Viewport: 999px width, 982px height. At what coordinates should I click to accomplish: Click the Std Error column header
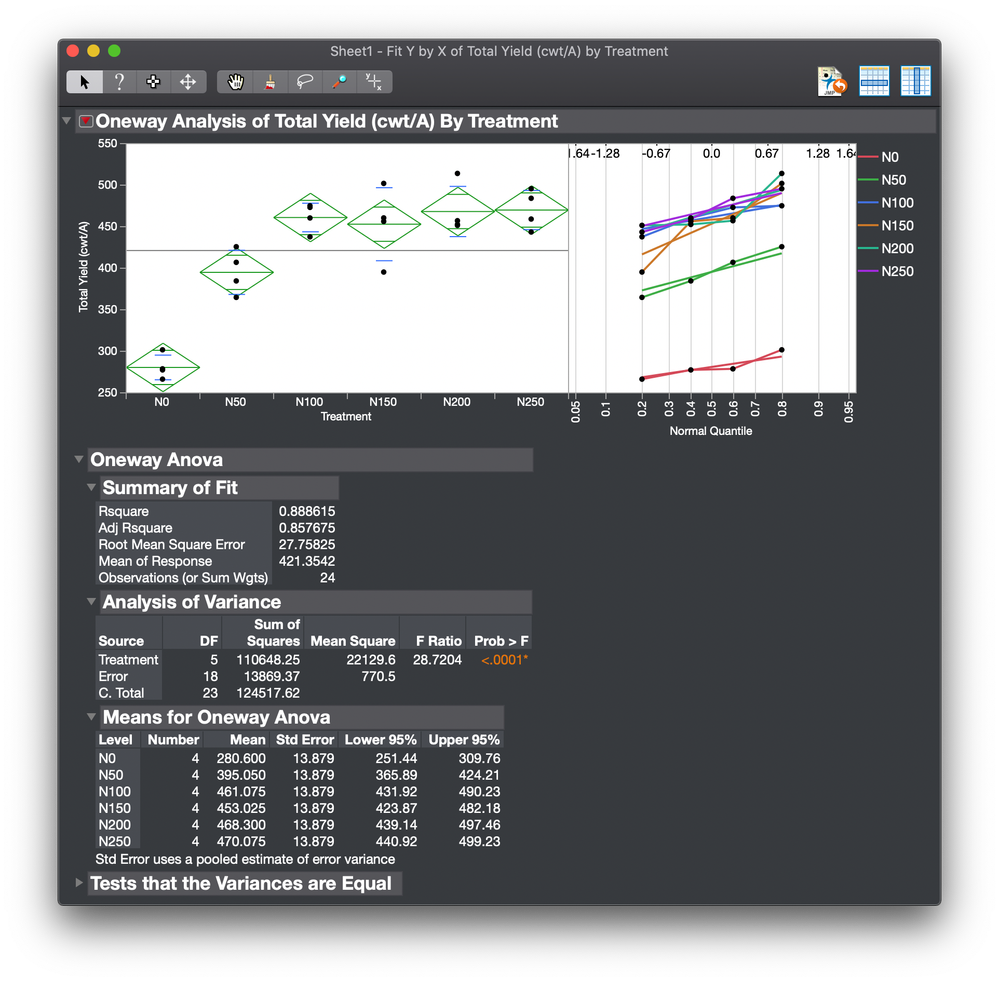click(305, 740)
